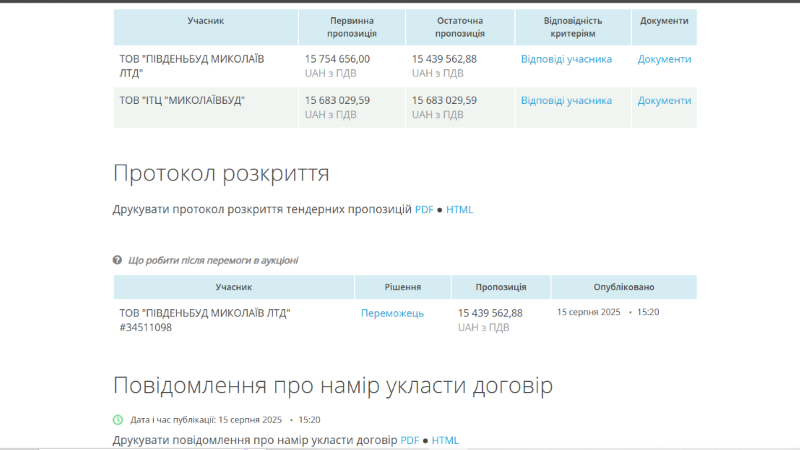Image resolution: width=800 pixels, height=450 pixels.
Task: Open PDF of the disclosure protocol
Action: tap(424, 210)
